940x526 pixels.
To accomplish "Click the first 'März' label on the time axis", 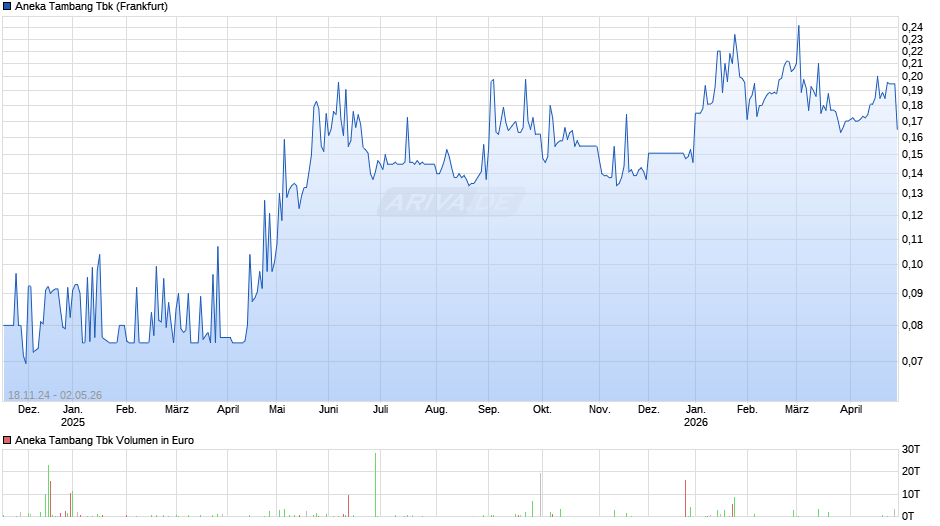I will coord(177,410).
